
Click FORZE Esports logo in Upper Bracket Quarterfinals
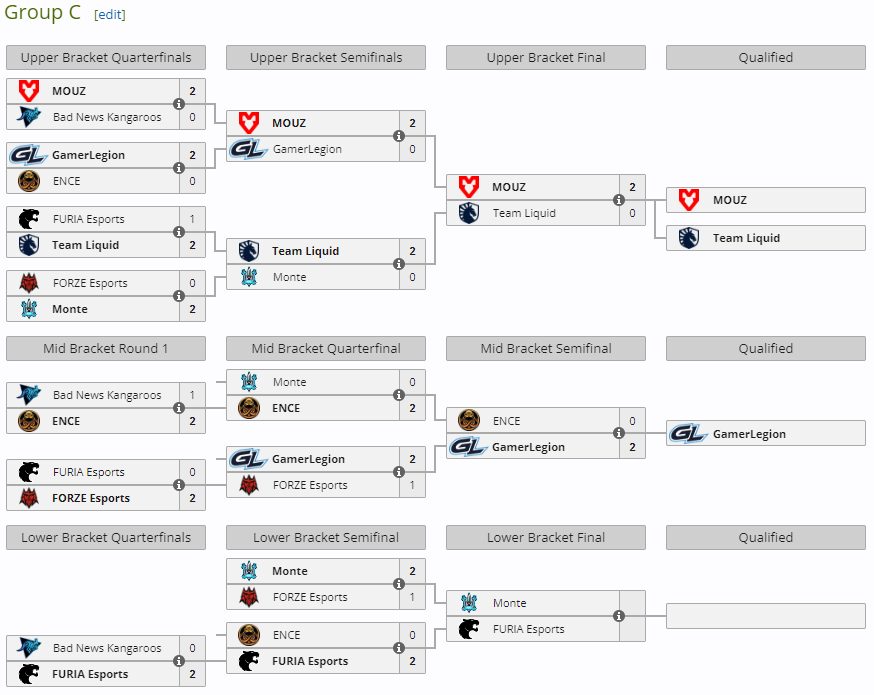point(29,283)
